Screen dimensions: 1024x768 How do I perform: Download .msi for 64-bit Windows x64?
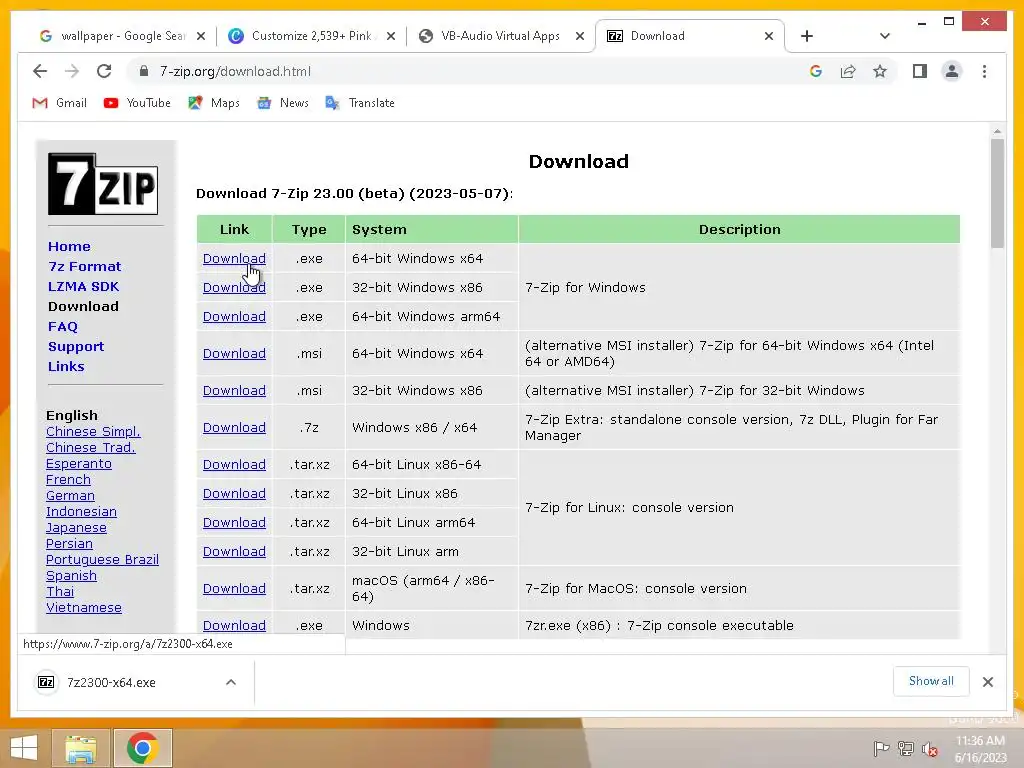coord(234,353)
